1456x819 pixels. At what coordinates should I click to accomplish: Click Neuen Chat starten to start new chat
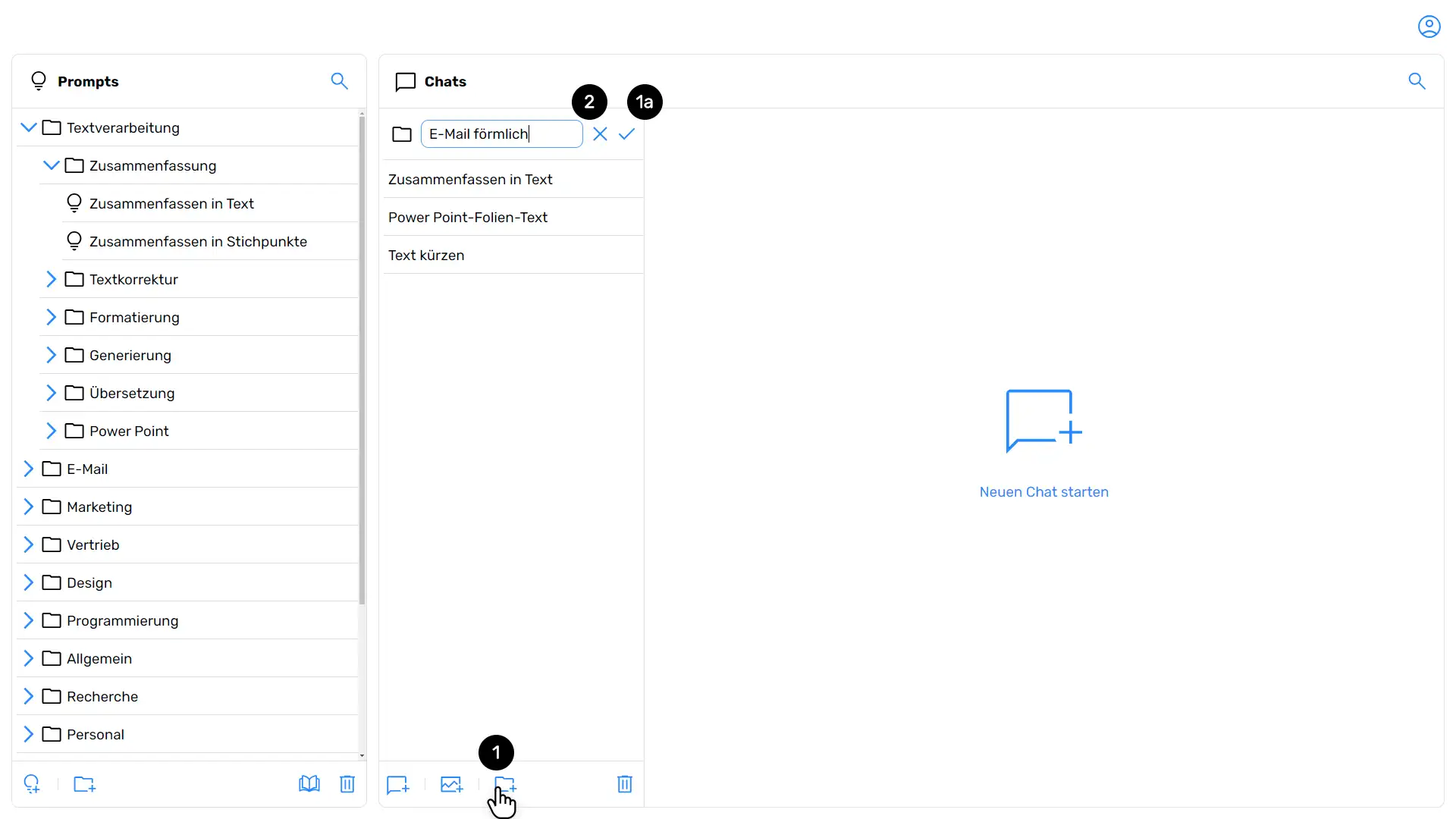click(1044, 491)
